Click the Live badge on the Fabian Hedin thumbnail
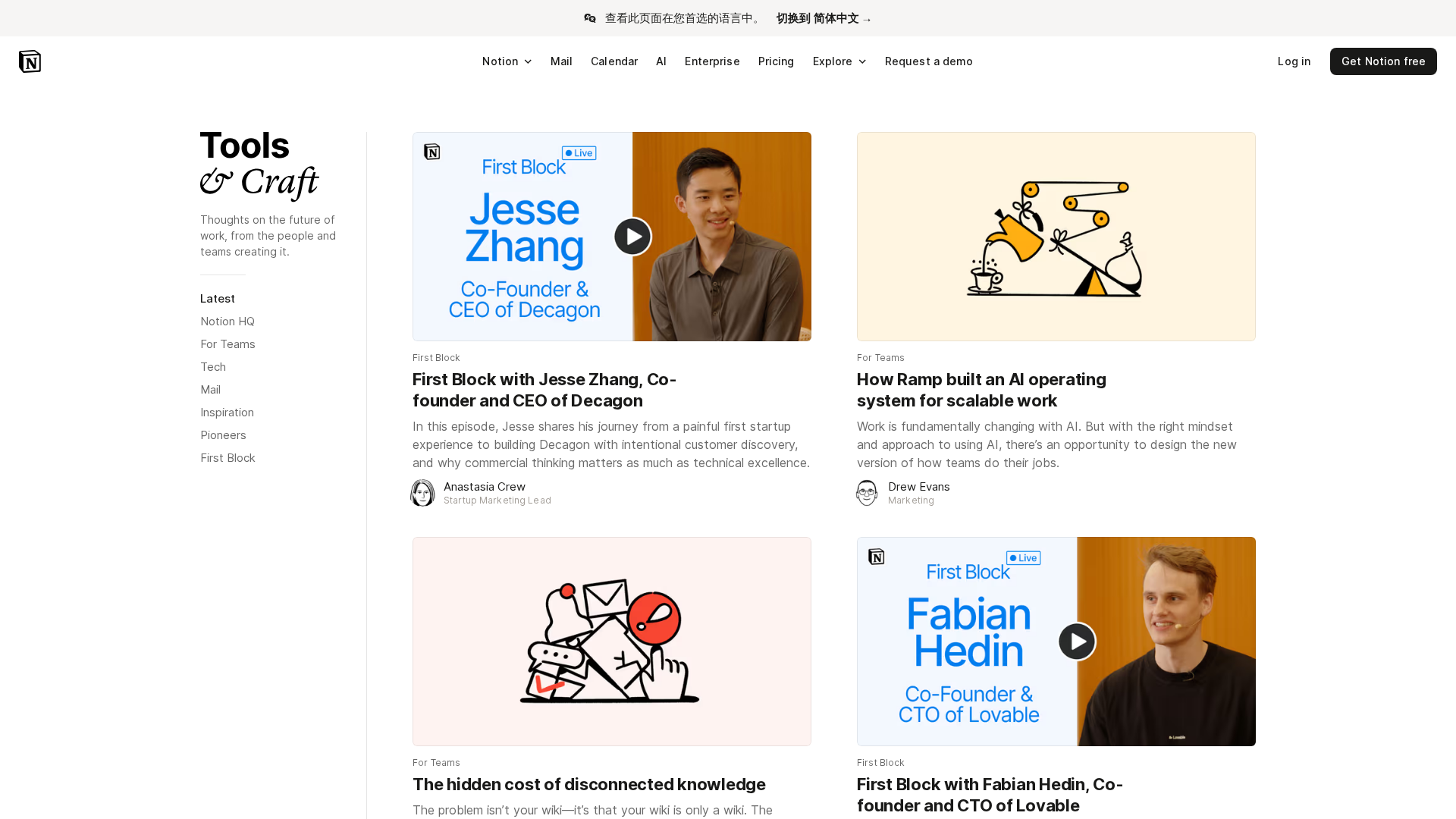Screen dimensions: 1456x819 (x=1024, y=558)
